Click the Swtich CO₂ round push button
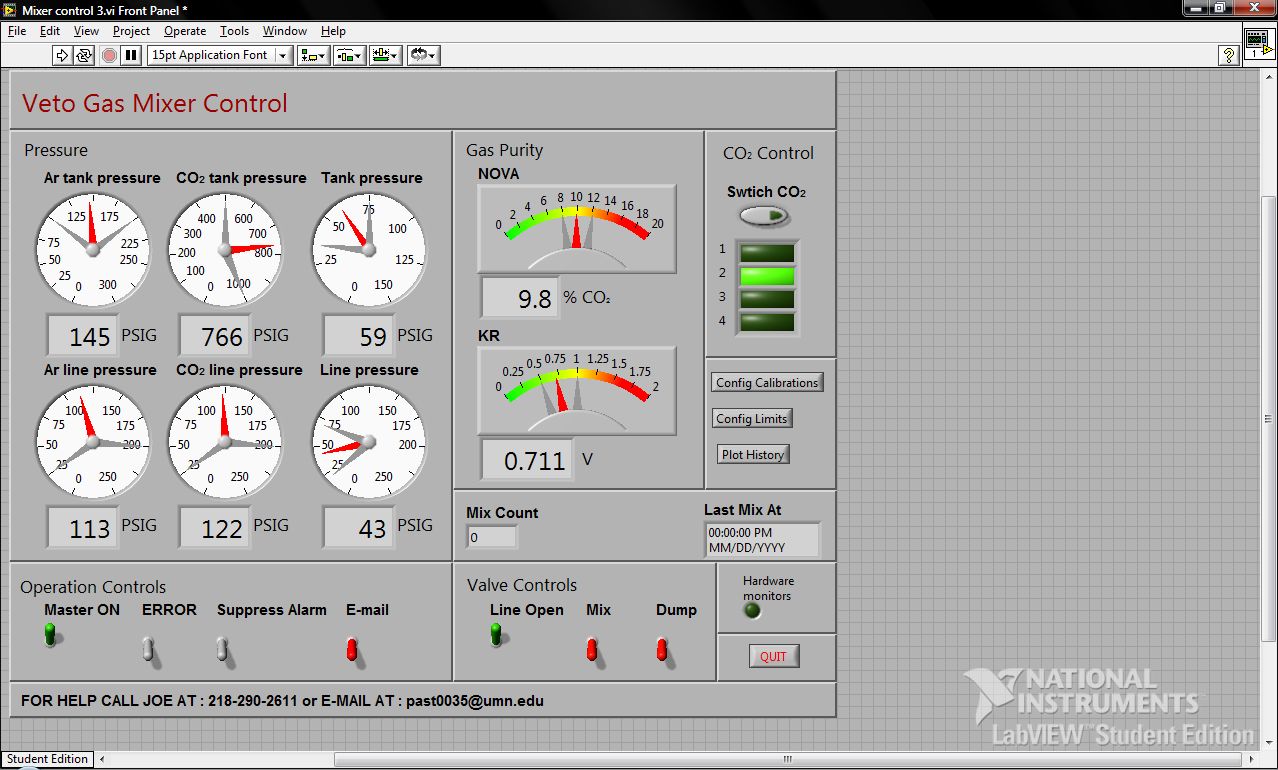The image size is (1278, 770). click(765, 215)
